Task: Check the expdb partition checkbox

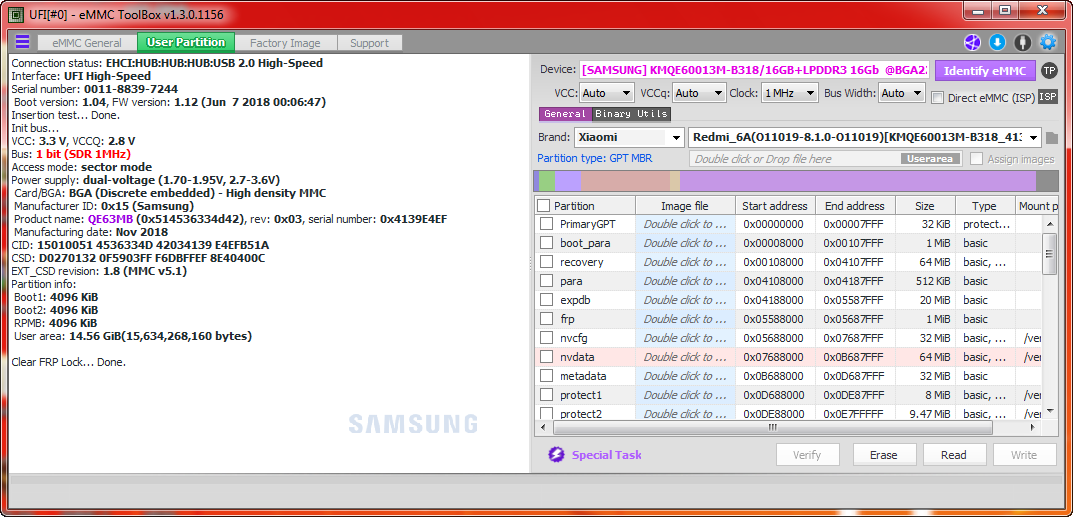Action: pyautogui.click(x=546, y=300)
